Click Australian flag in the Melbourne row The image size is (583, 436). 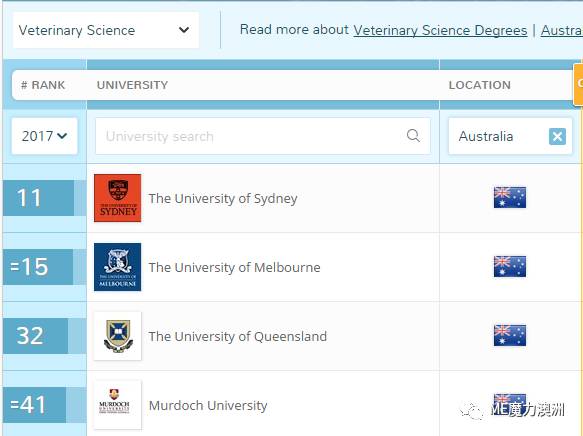click(510, 266)
